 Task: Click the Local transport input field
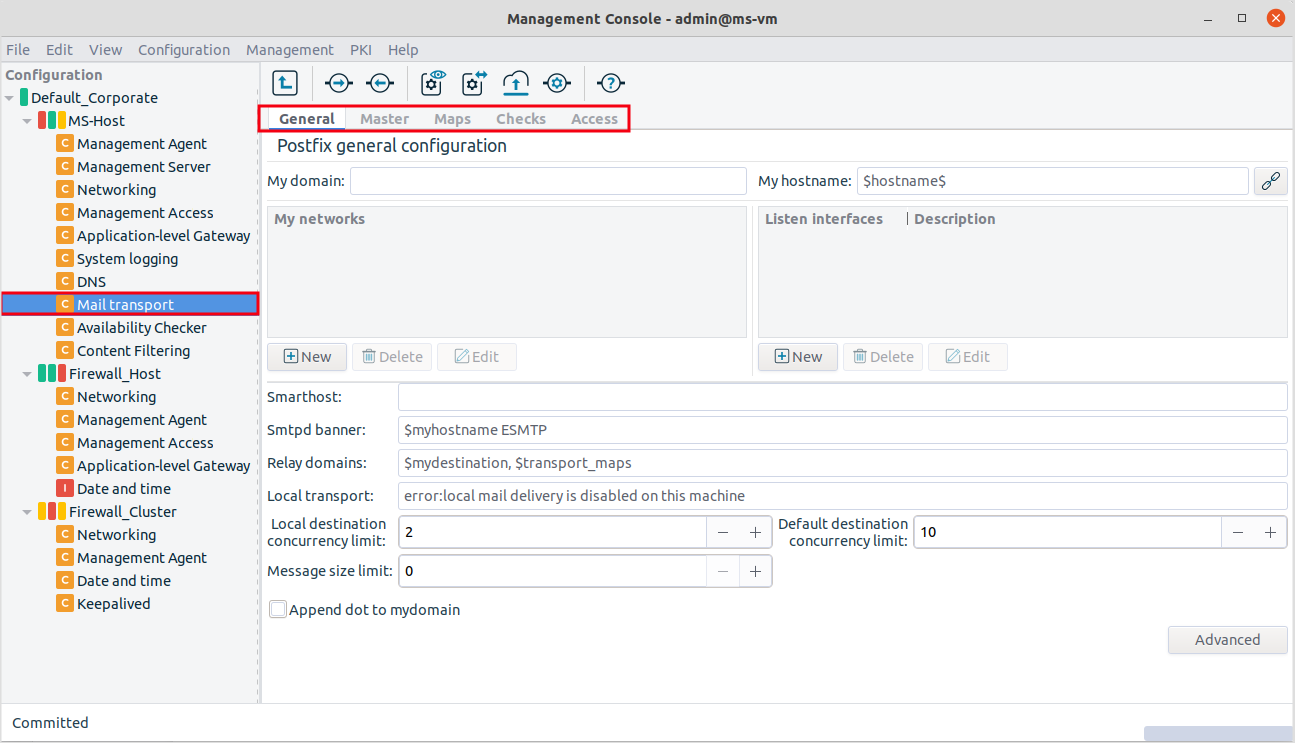tap(842, 496)
